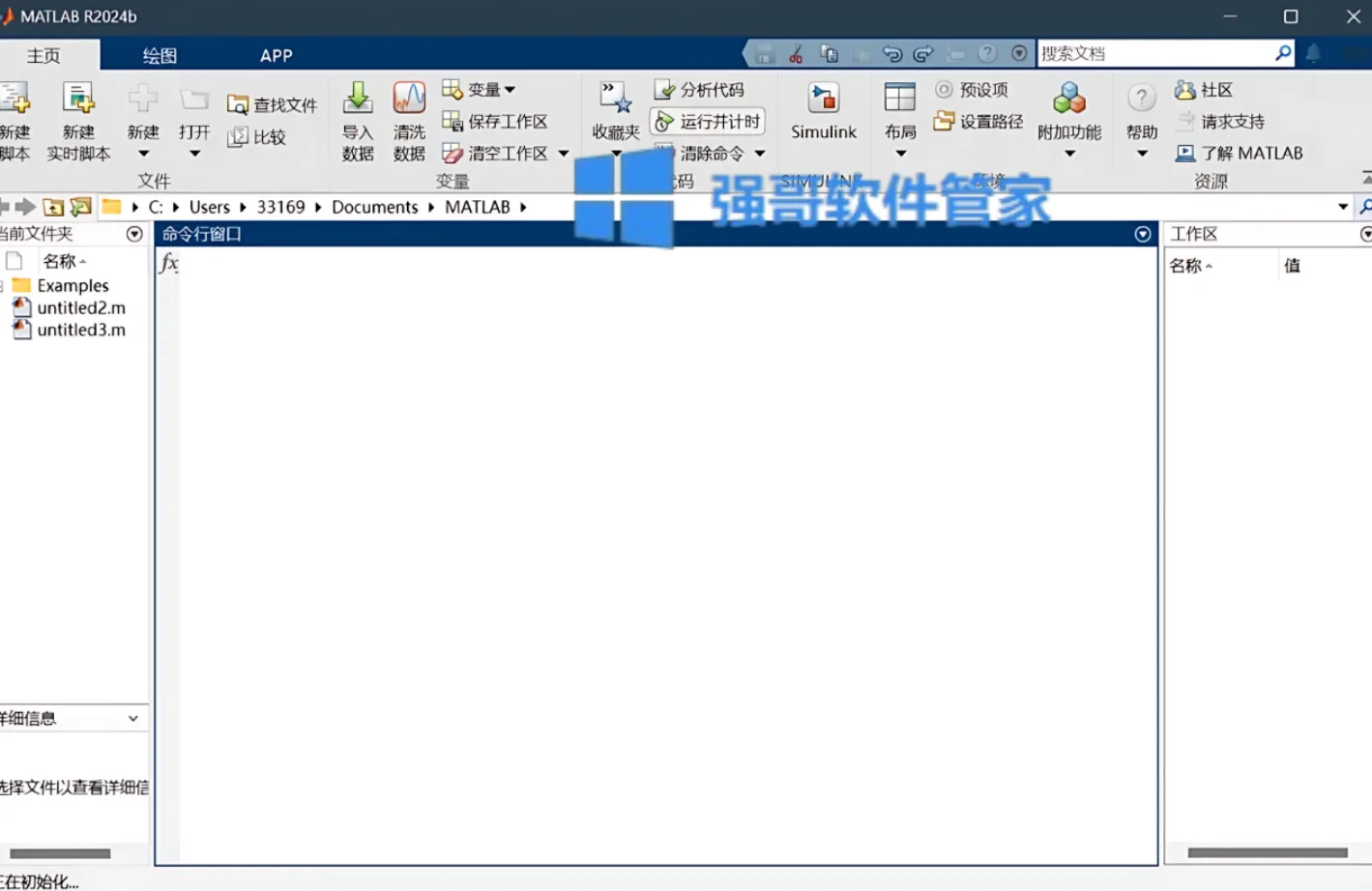Click the Workspace Value (值) column header
This screenshot has height=891, width=1372.
tap(1292, 266)
